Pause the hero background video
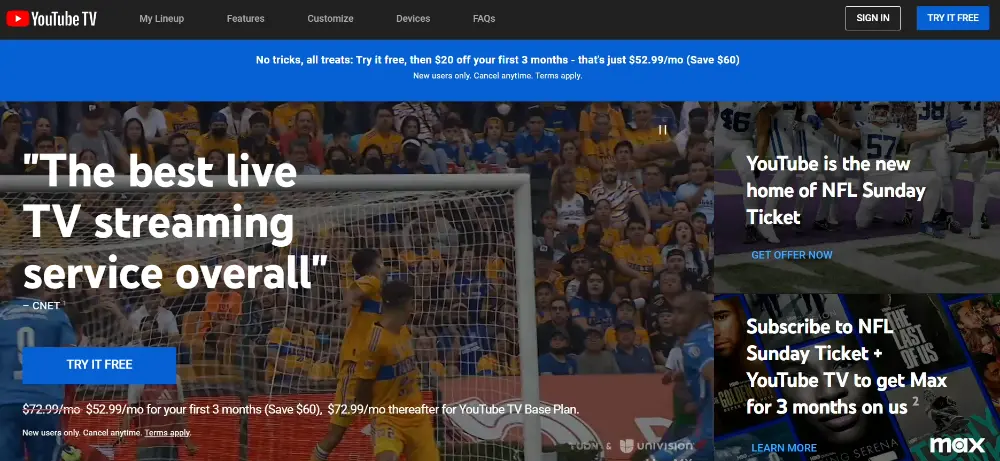This screenshot has width=1000, height=461. (x=663, y=130)
